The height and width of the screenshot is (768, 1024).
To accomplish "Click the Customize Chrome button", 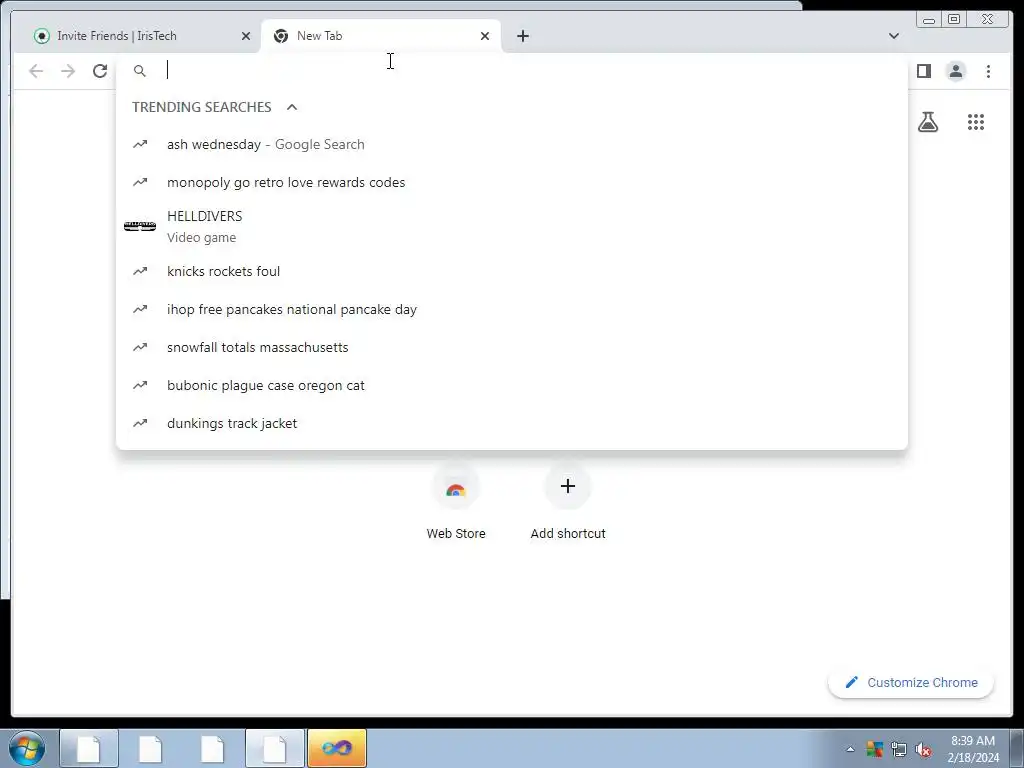I will click(911, 682).
